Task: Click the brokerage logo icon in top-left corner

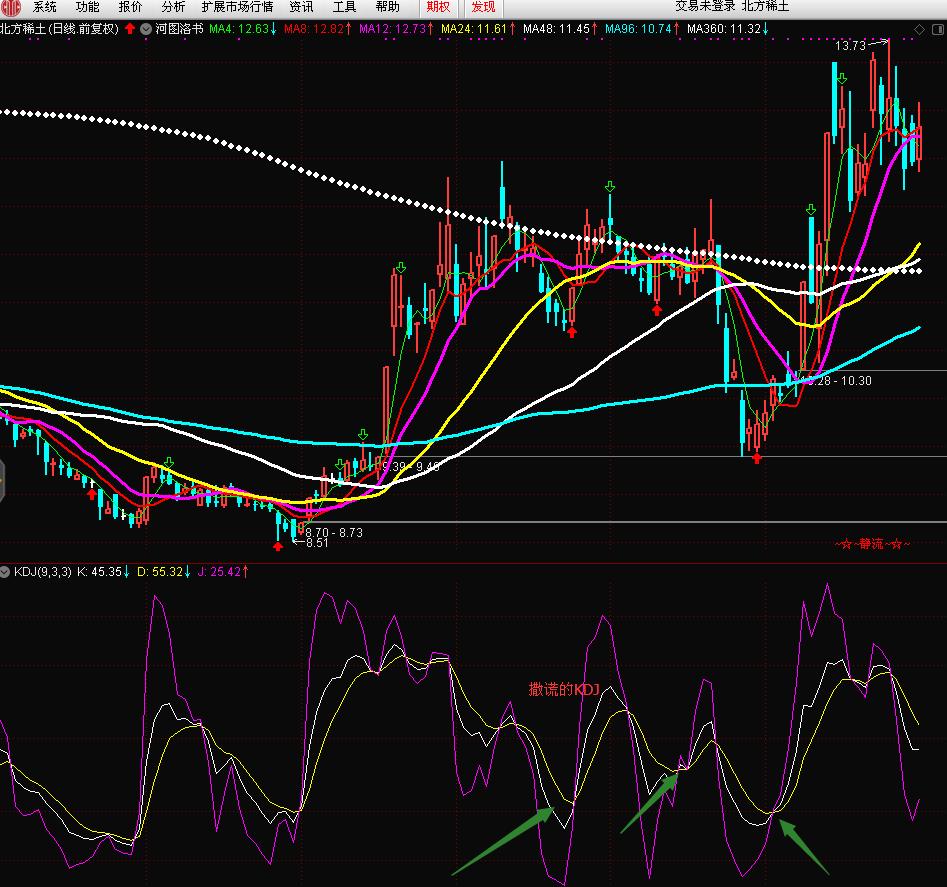Action: click(x=9, y=8)
